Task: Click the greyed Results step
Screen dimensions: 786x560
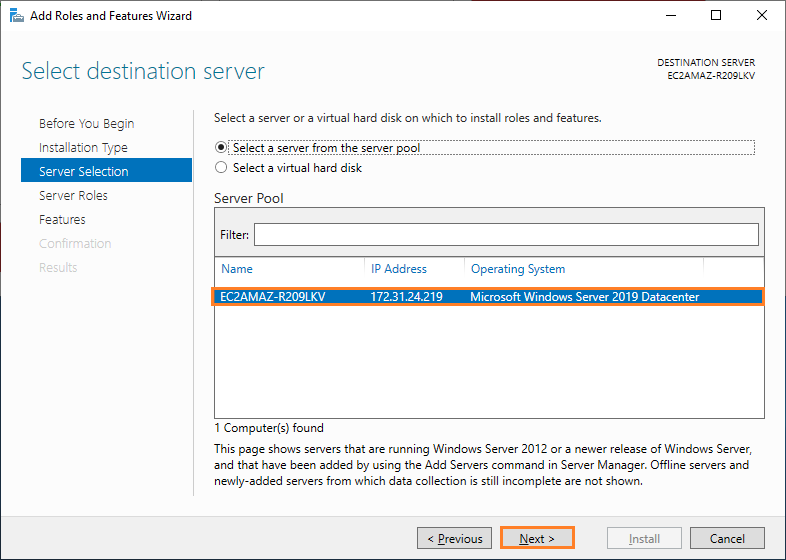Action: [58, 268]
